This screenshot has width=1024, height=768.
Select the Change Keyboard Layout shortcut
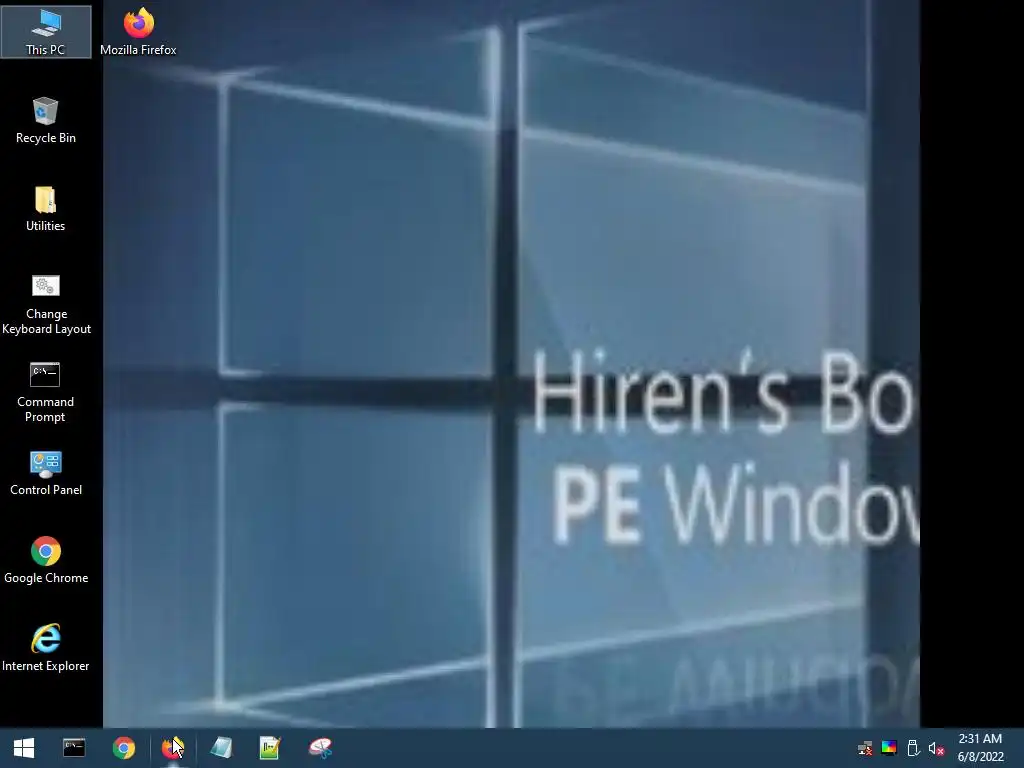(46, 304)
